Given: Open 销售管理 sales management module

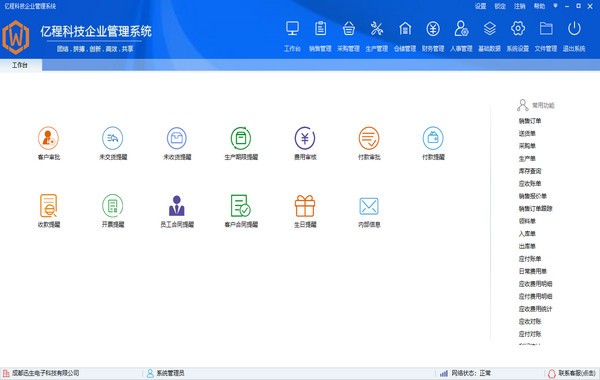Looking at the screenshot, I should pos(320,29).
